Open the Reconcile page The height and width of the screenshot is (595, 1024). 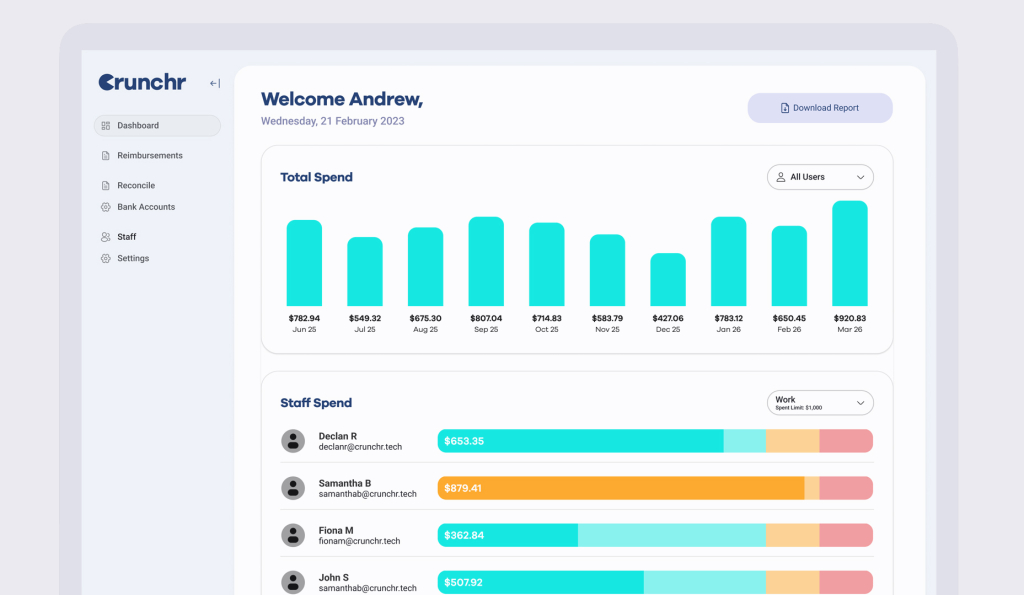136,185
